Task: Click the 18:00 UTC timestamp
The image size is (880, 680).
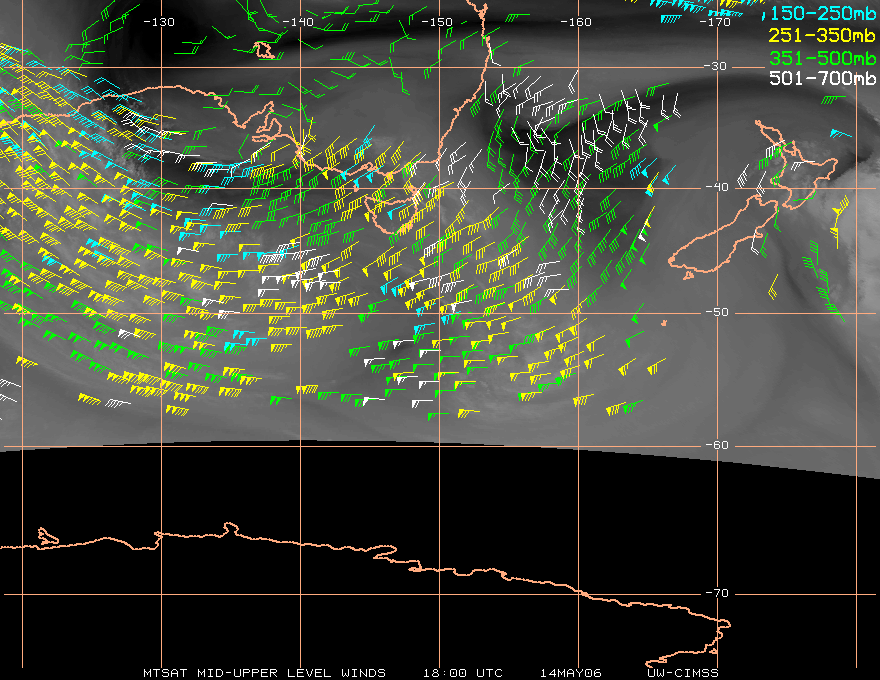Action: point(462,673)
